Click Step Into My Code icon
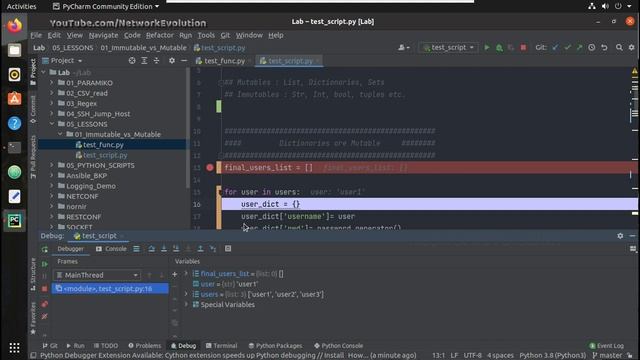 (x=176, y=249)
